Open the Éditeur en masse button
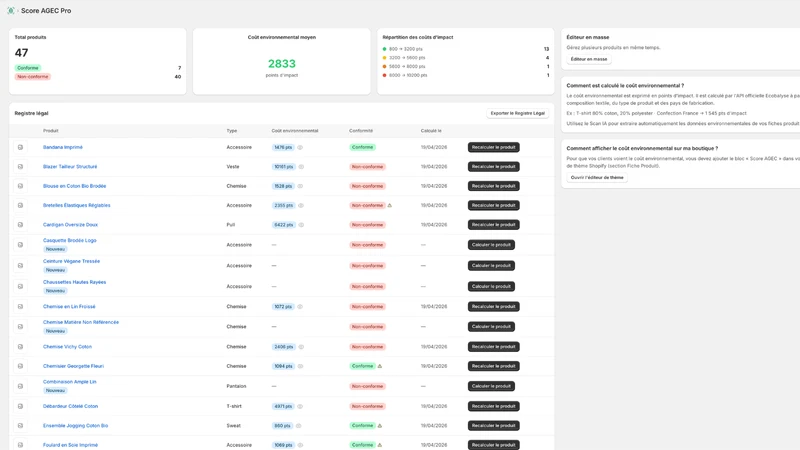Image resolution: width=800 pixels, height=450 pixels. click(589, 59)
